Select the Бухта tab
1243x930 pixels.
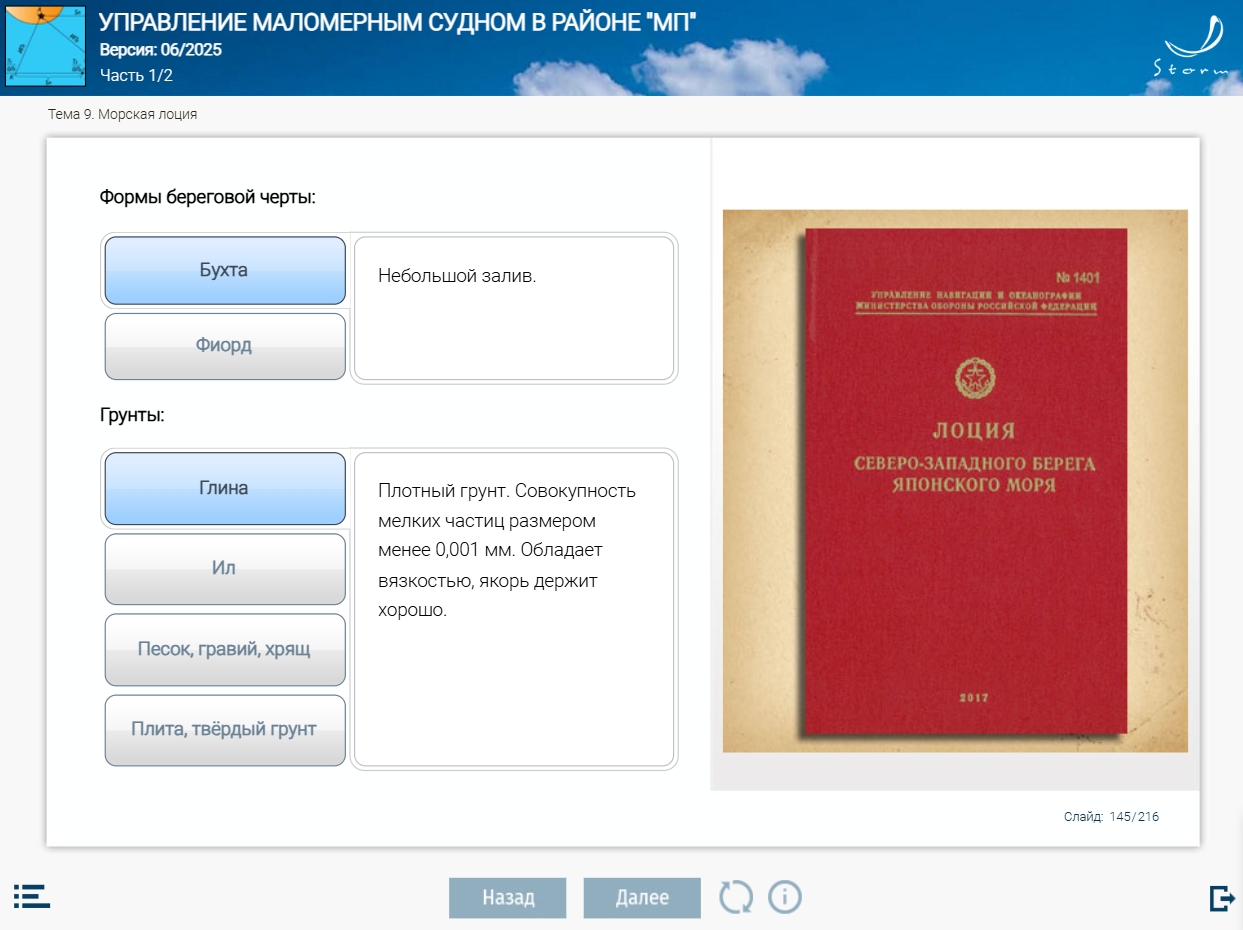point(225,270)
